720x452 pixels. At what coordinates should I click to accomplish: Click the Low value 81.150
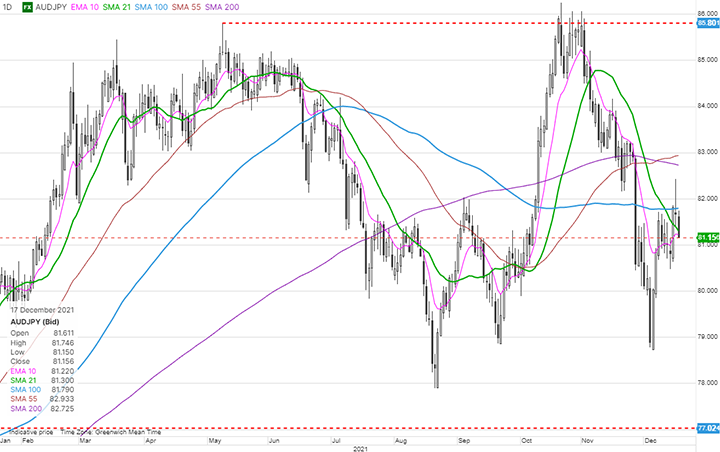(63, 352)
